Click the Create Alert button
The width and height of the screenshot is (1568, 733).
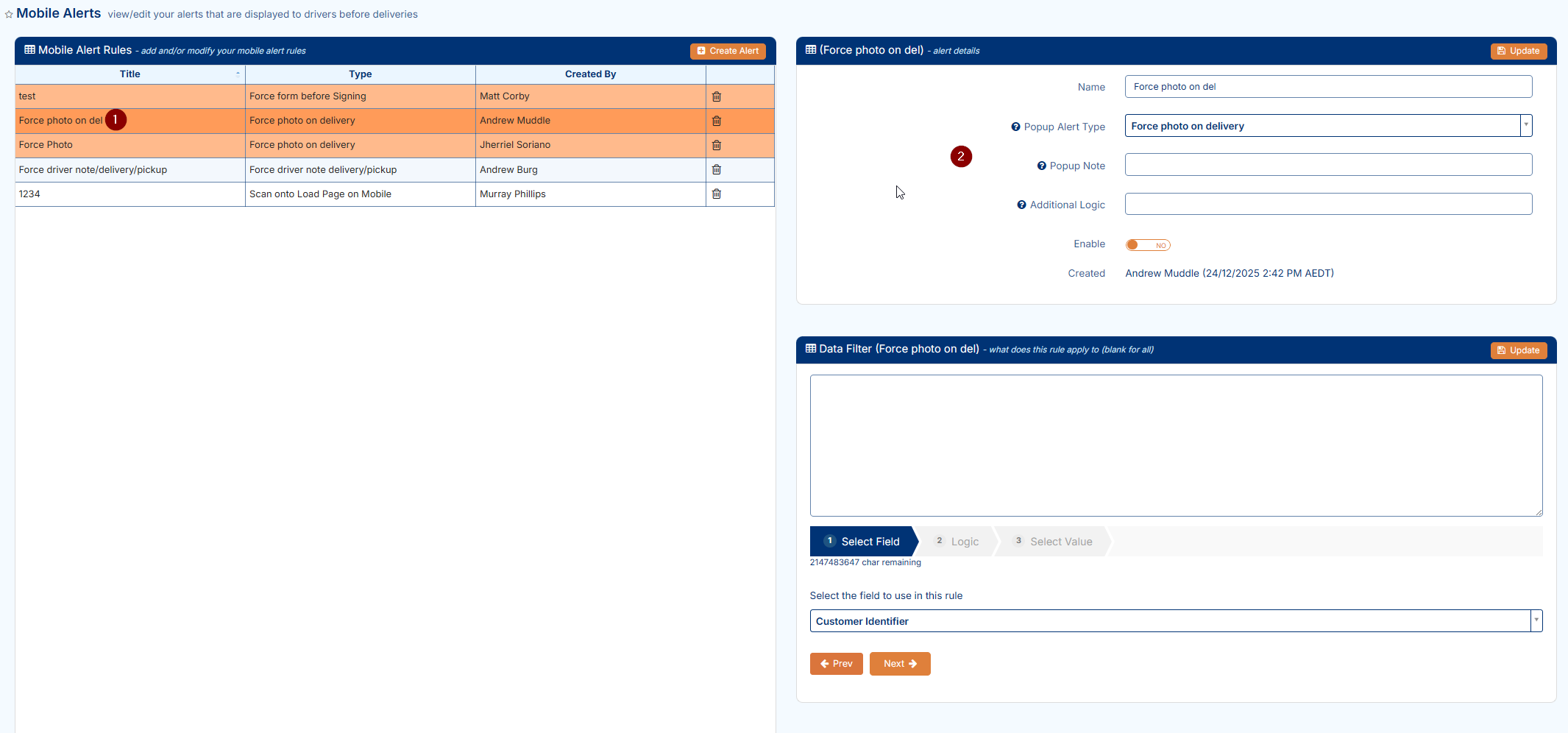[728, 51]
